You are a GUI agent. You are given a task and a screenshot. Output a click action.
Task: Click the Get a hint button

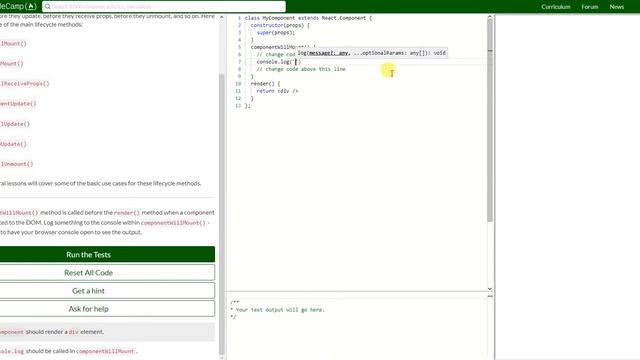107,291
